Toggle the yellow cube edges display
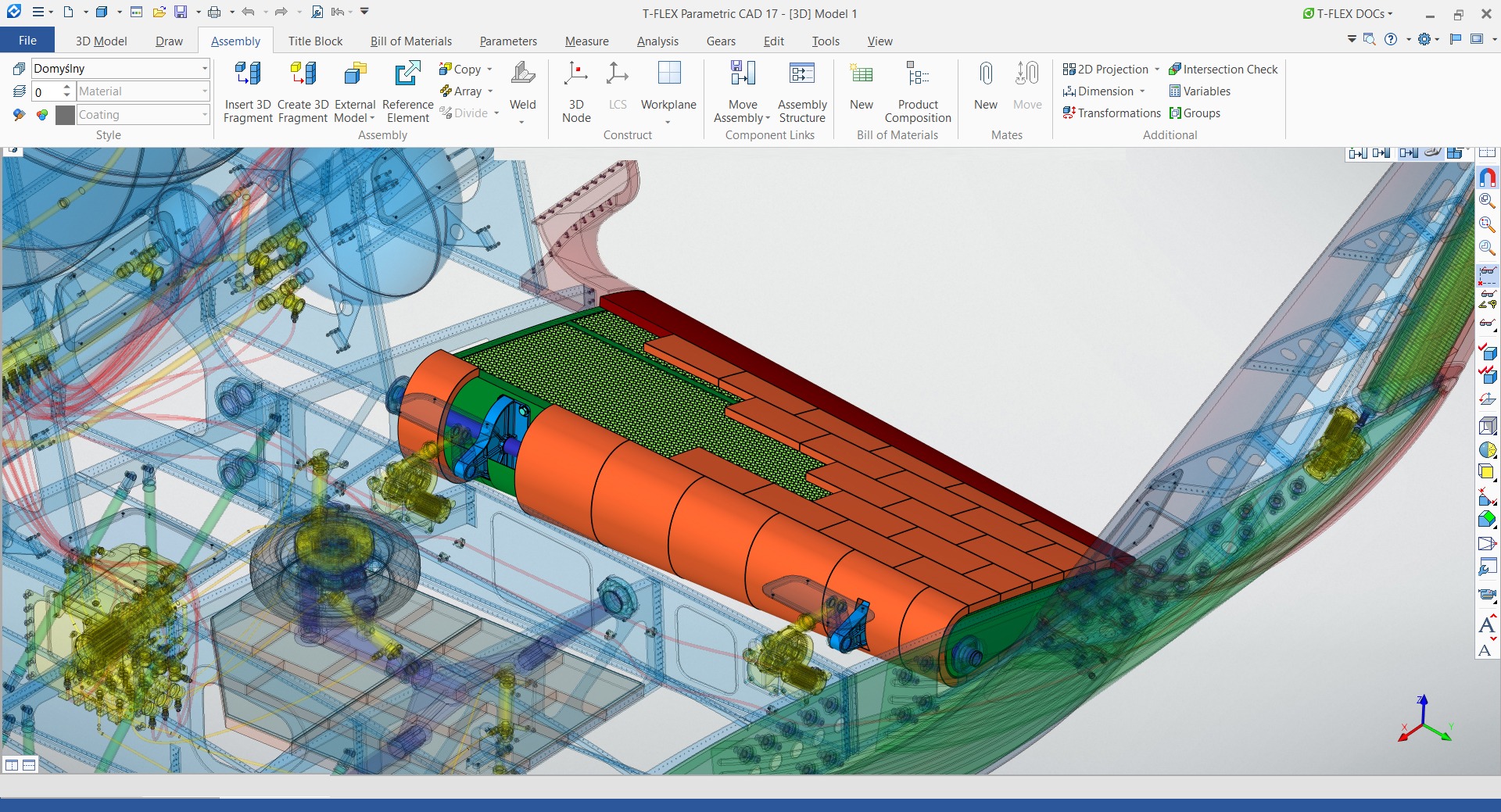Image resolution: width=1501 pixels, height=812 pixels. (x=1487, y=473)
